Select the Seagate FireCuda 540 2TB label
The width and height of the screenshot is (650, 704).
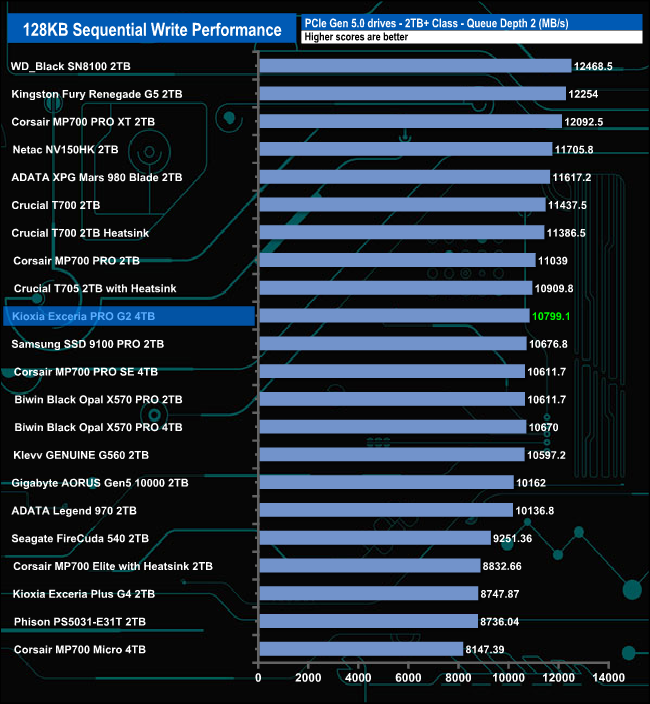coord(80,539)
